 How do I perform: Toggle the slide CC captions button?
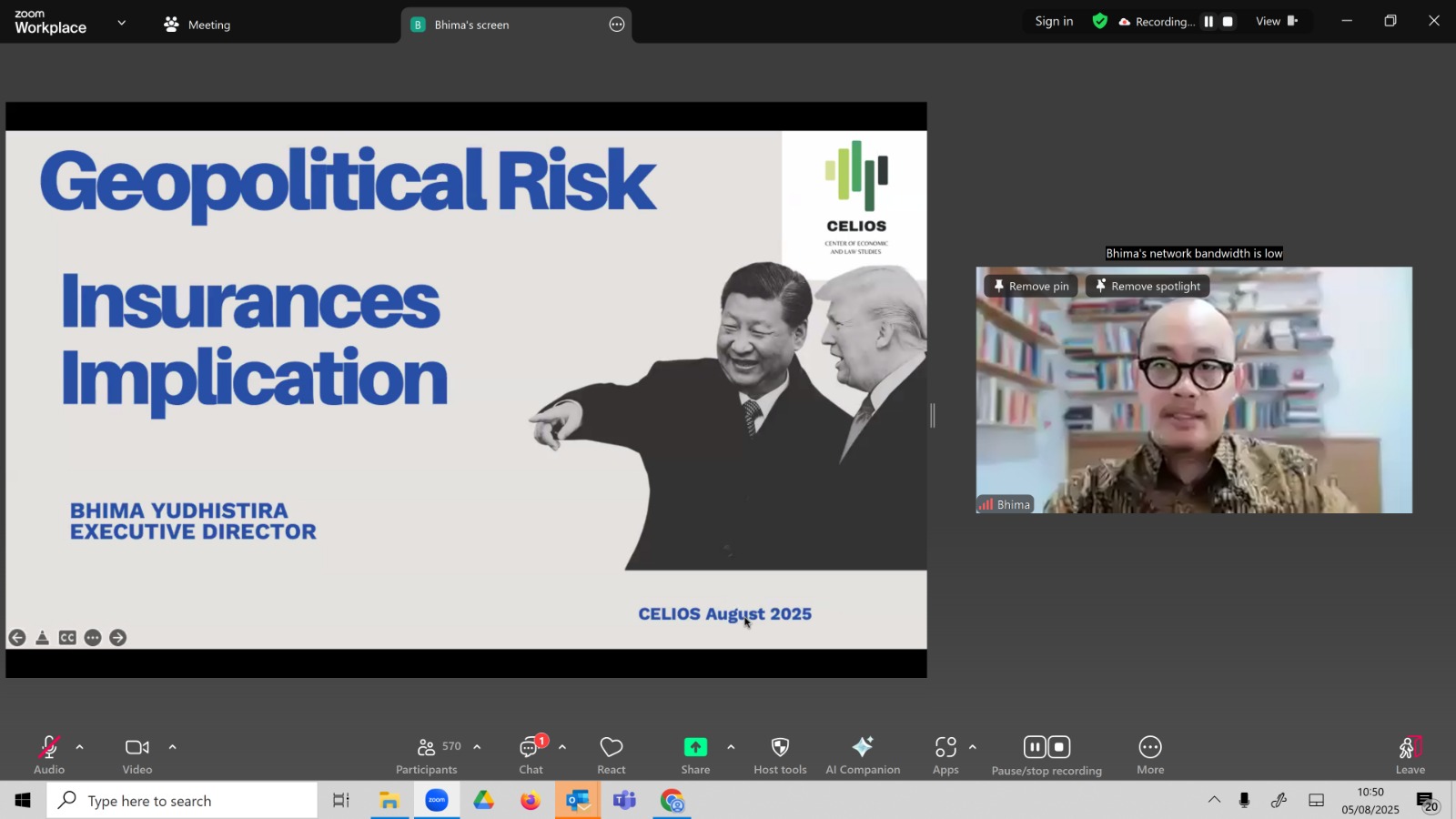[x=67, y=638]
